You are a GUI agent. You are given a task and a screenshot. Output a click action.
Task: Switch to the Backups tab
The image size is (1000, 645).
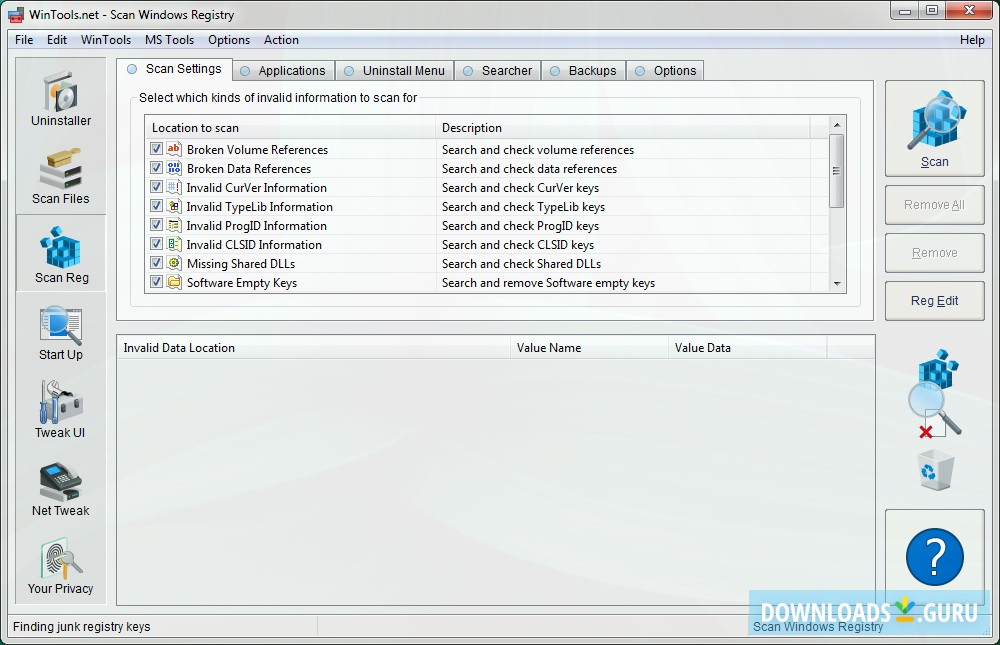click(584, 70)
